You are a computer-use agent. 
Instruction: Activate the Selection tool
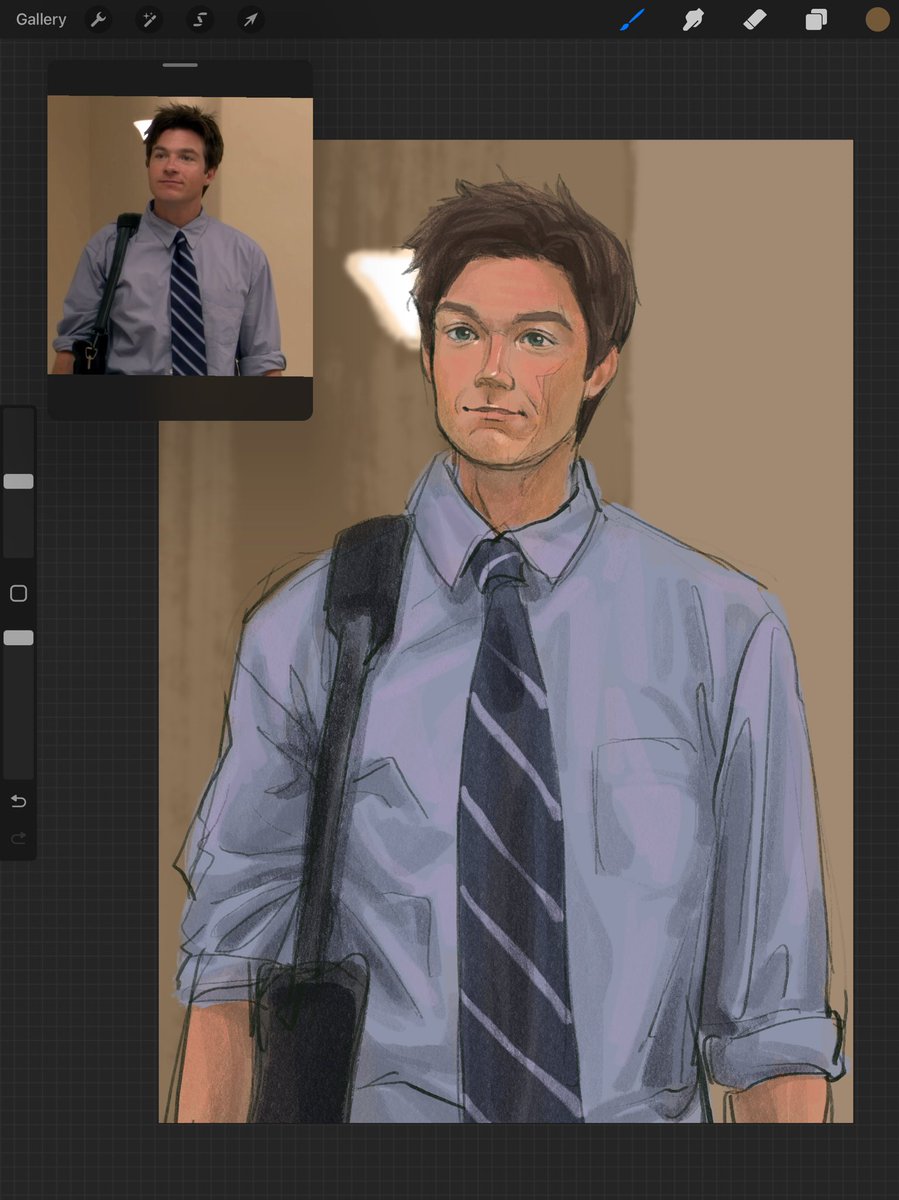click(x=200, y=20)
